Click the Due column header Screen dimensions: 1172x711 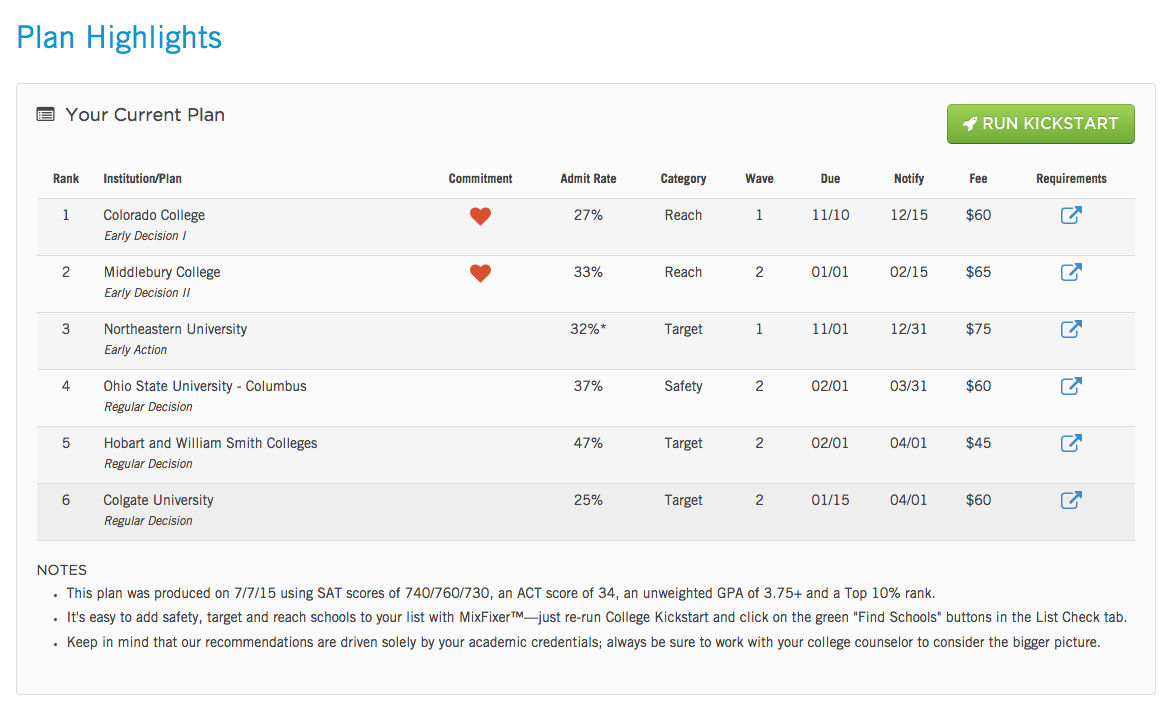point(830,179)
